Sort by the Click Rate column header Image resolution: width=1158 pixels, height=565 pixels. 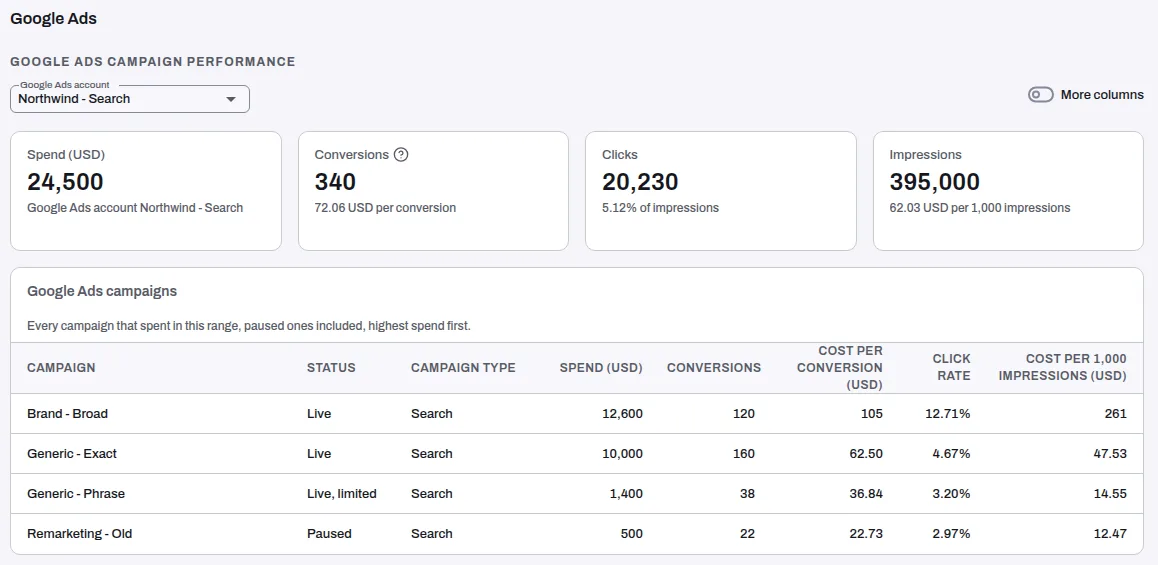(x=950, y=367)
